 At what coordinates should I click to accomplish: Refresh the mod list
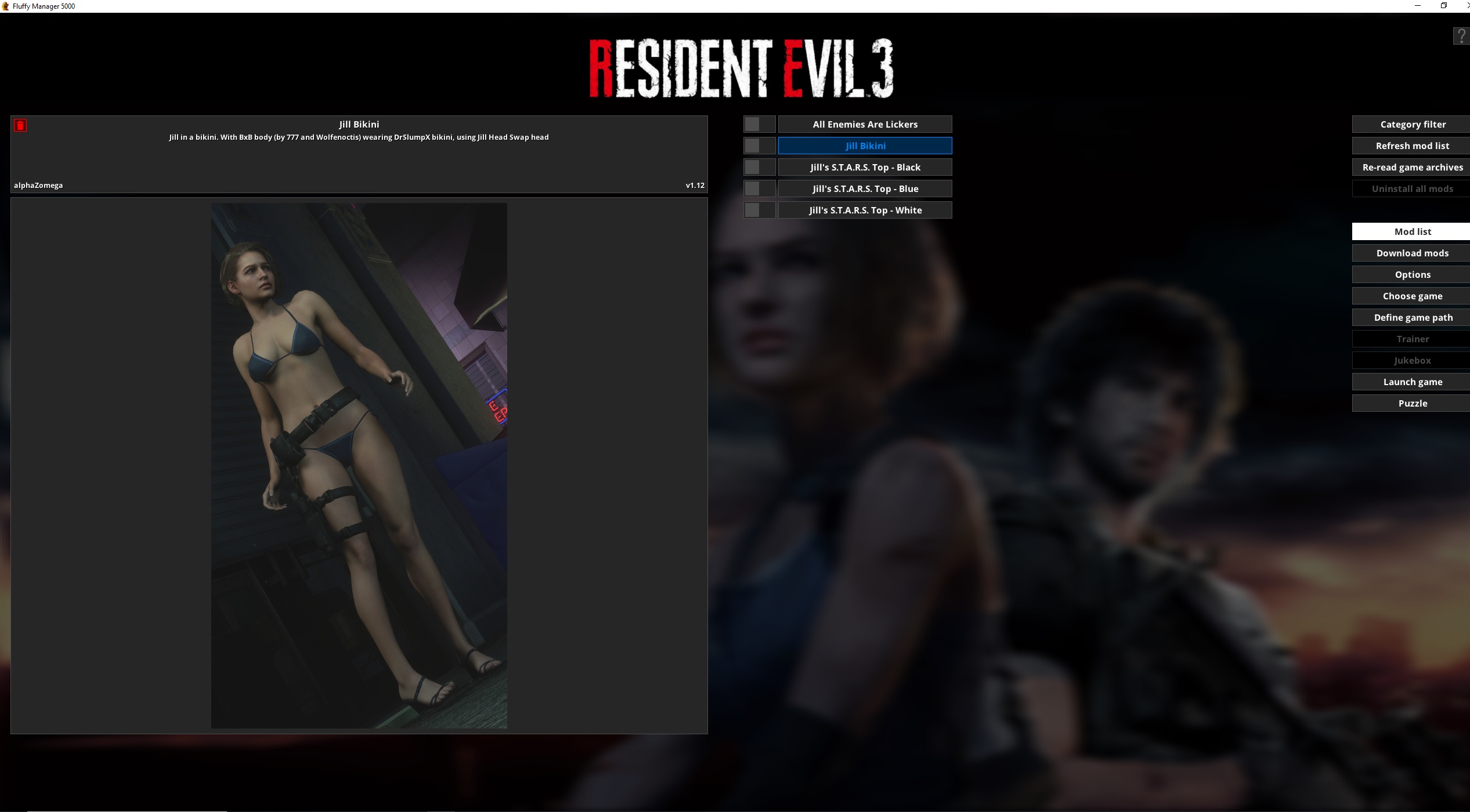(x=1413, y=146)
